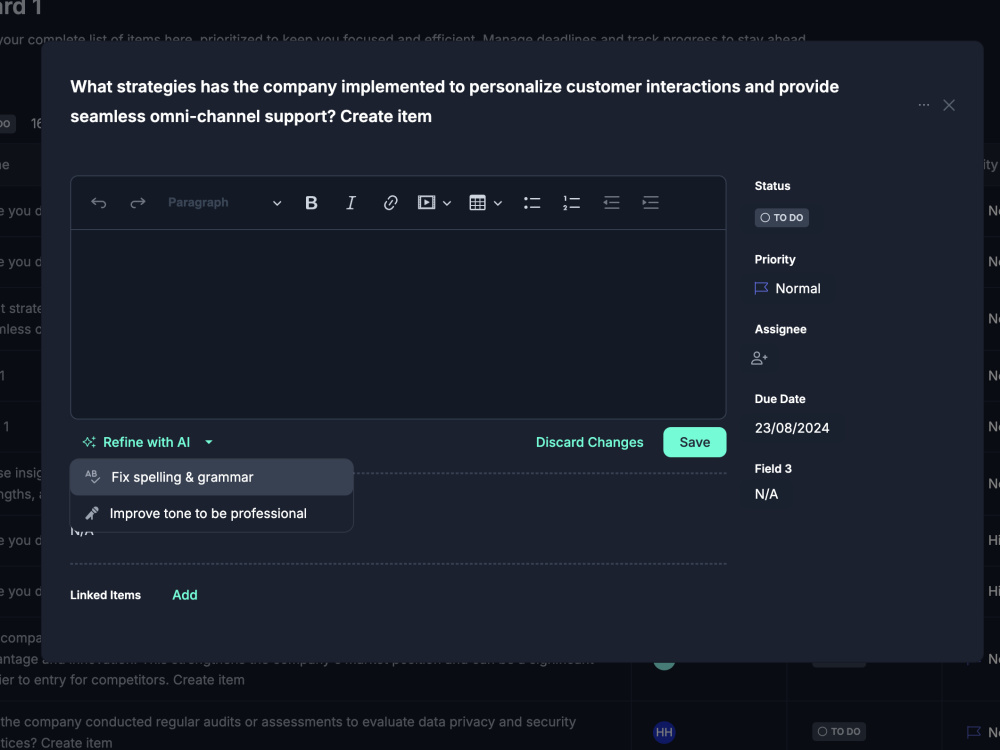Click the add assignee icon
This screenshot has height=750, width=1000.
pos(759,358)
